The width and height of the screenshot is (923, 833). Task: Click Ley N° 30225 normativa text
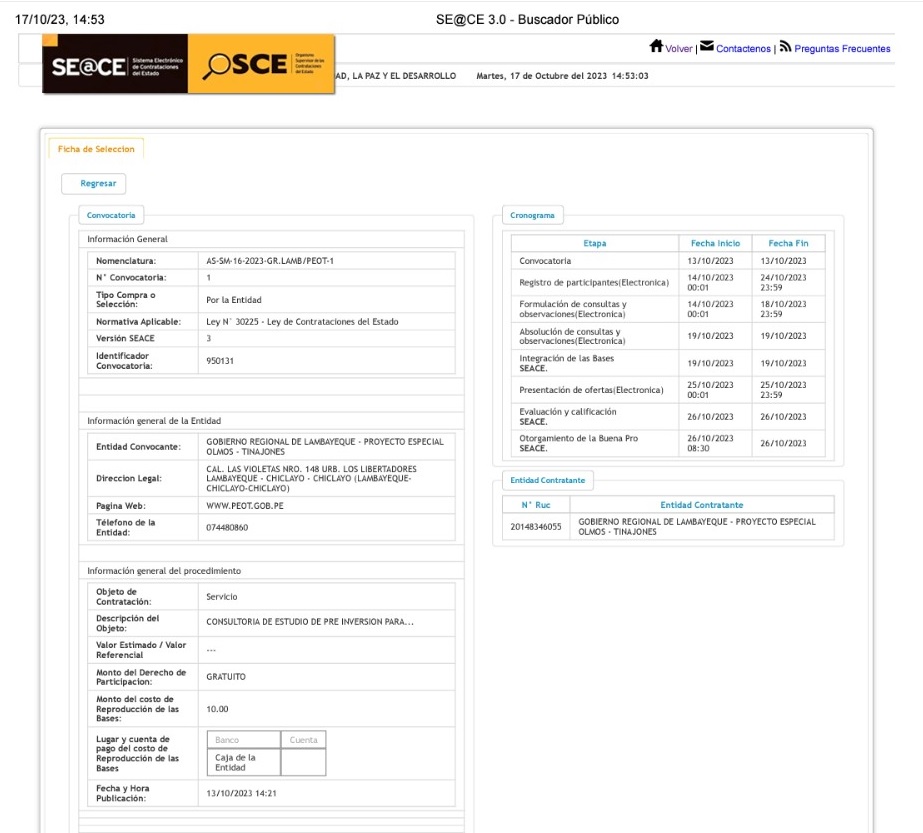click(x=302, y=321)
